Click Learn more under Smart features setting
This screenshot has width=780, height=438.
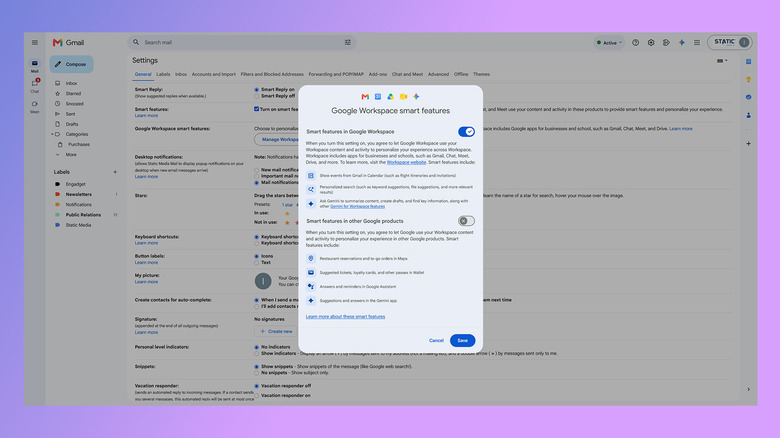(x=146, y=115)
